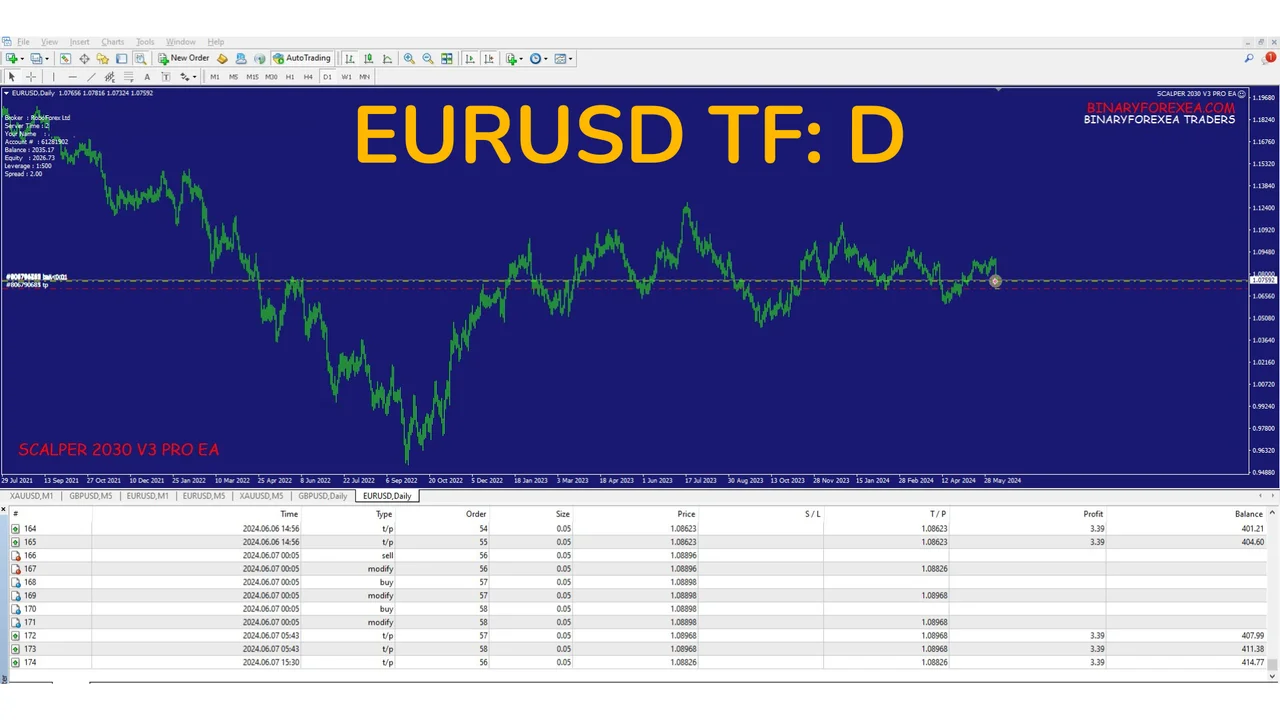Viewport: 1280px width, 720px height.
Task: Switch timeframe to M1
Action: [215, 77]
